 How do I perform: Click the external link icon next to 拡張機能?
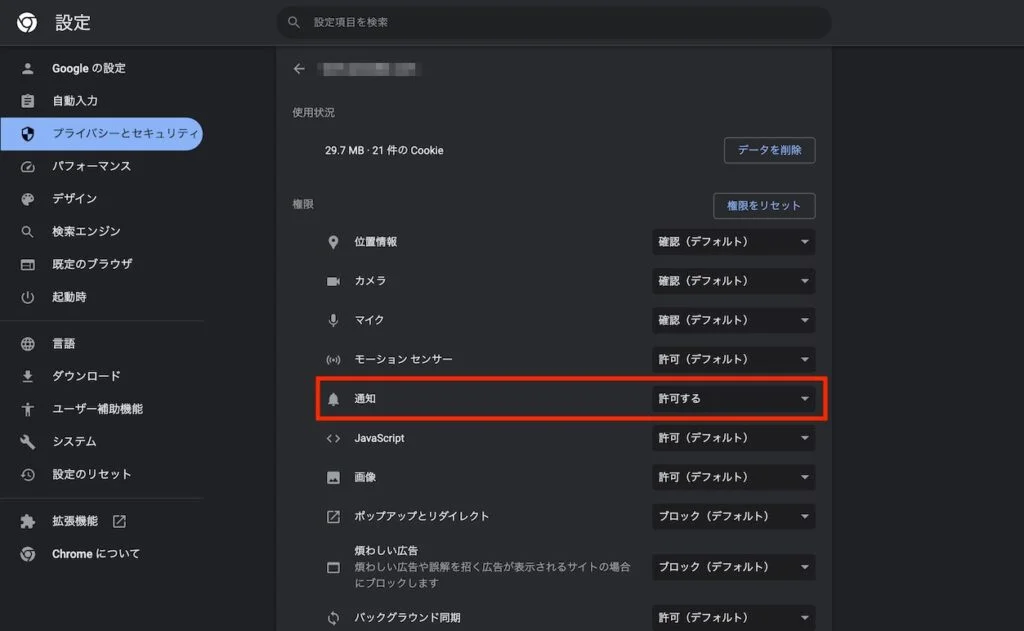coord(120,521)
